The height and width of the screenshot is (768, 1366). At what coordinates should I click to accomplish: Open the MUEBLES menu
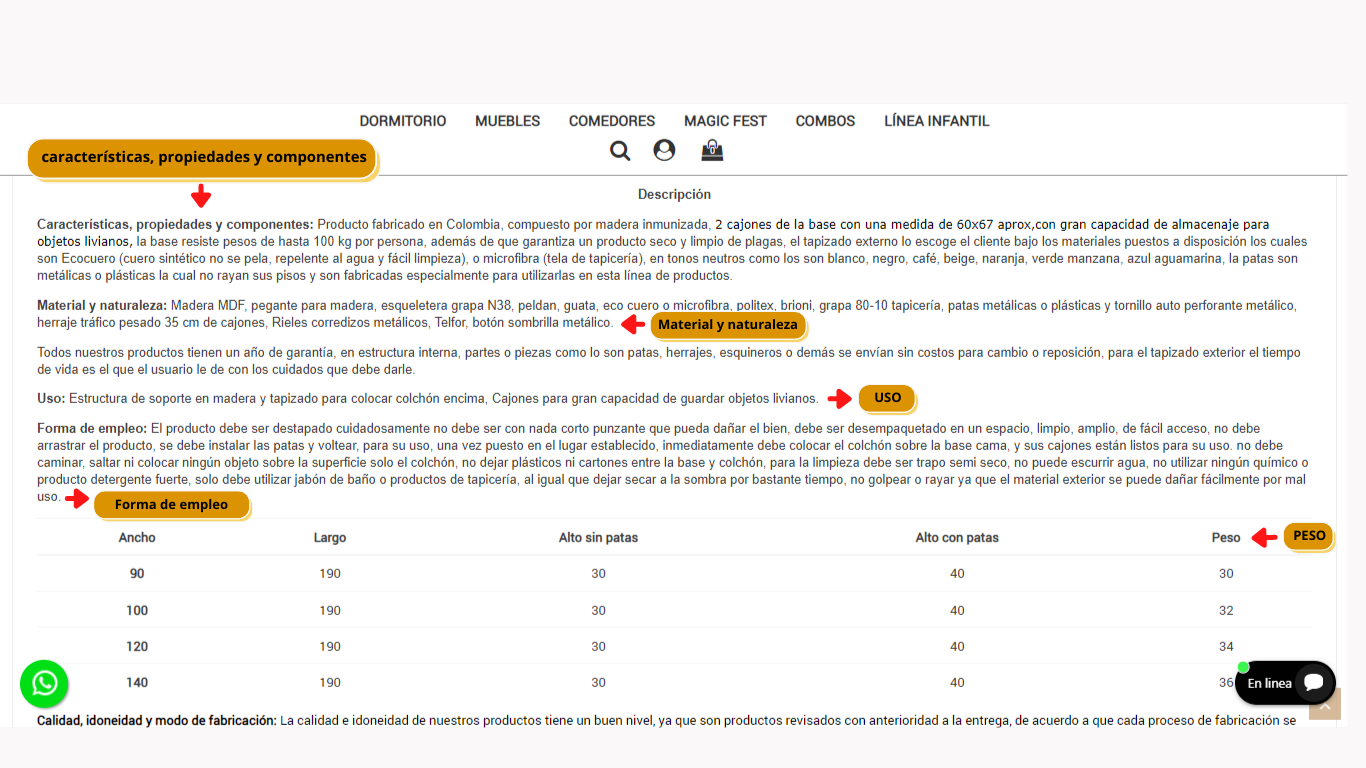pyautogui.click(x=508, y=121)
